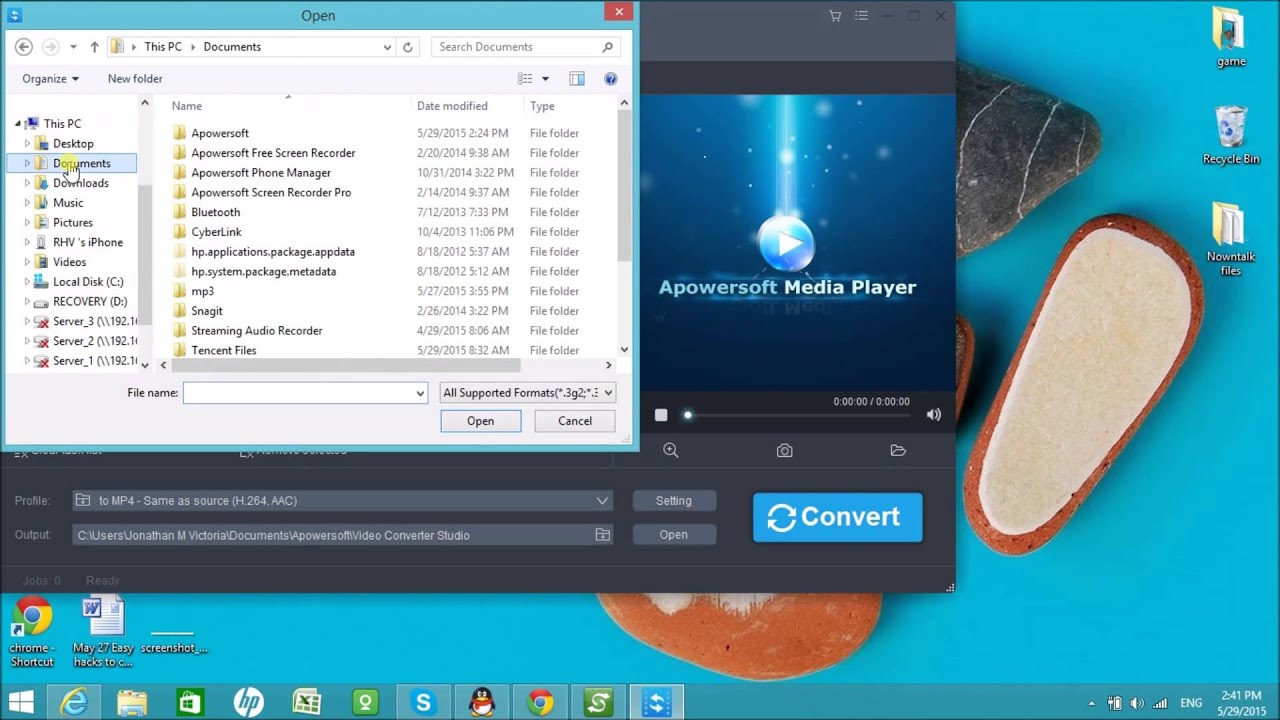
Task: Open snapshot folder icon under preview
Action: point(898,451)
